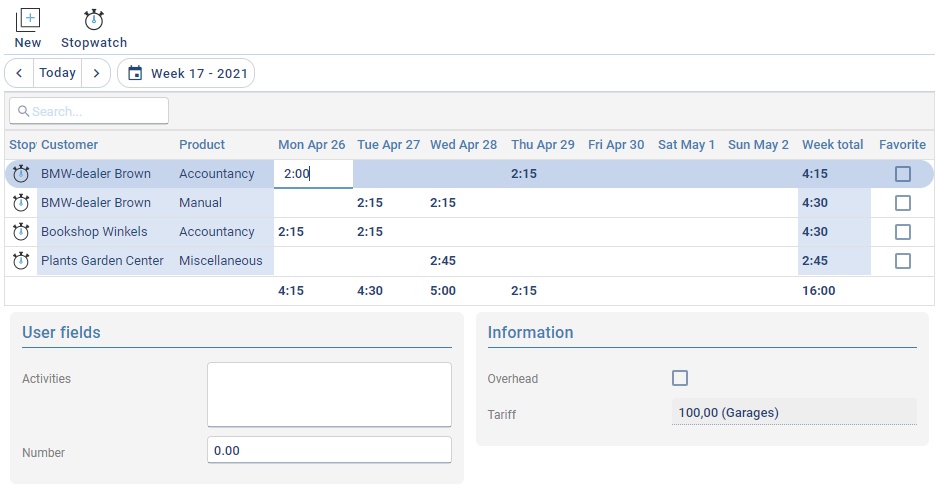Click the Mon Apr 26 column header

312,145
